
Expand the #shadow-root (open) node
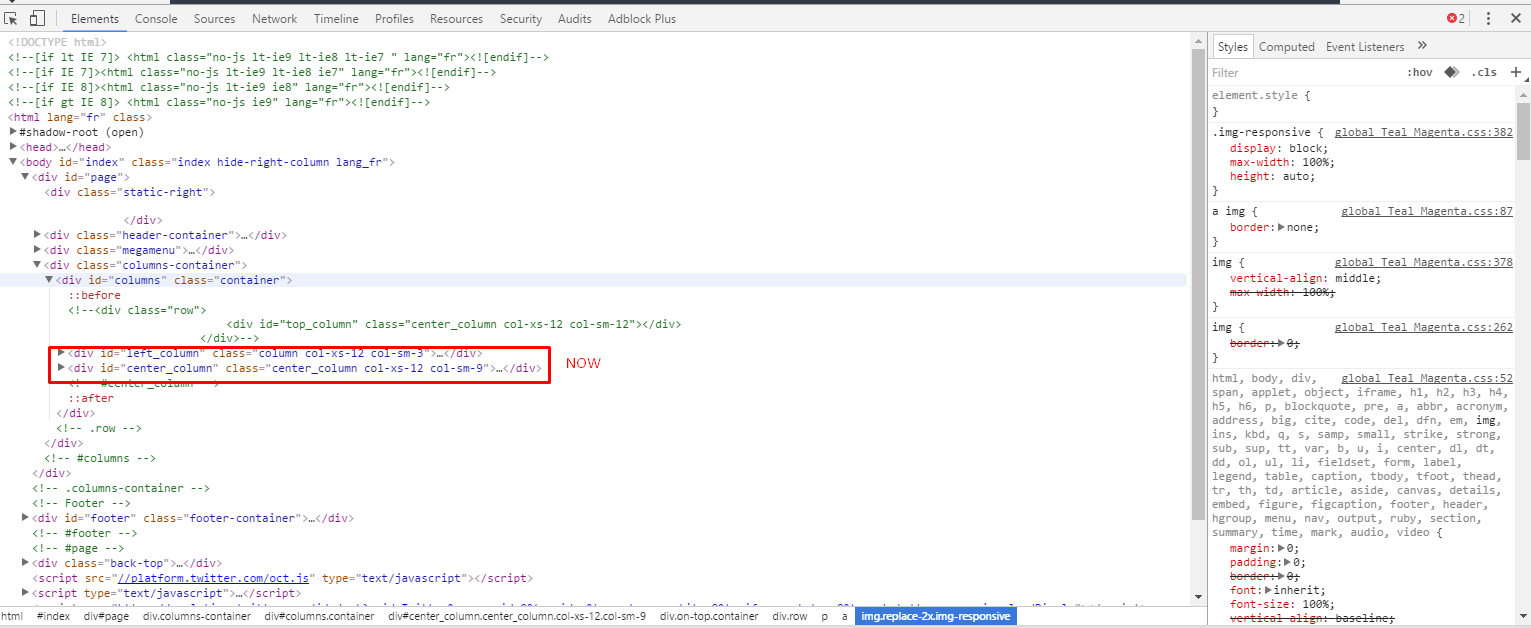tap(13, 132)
